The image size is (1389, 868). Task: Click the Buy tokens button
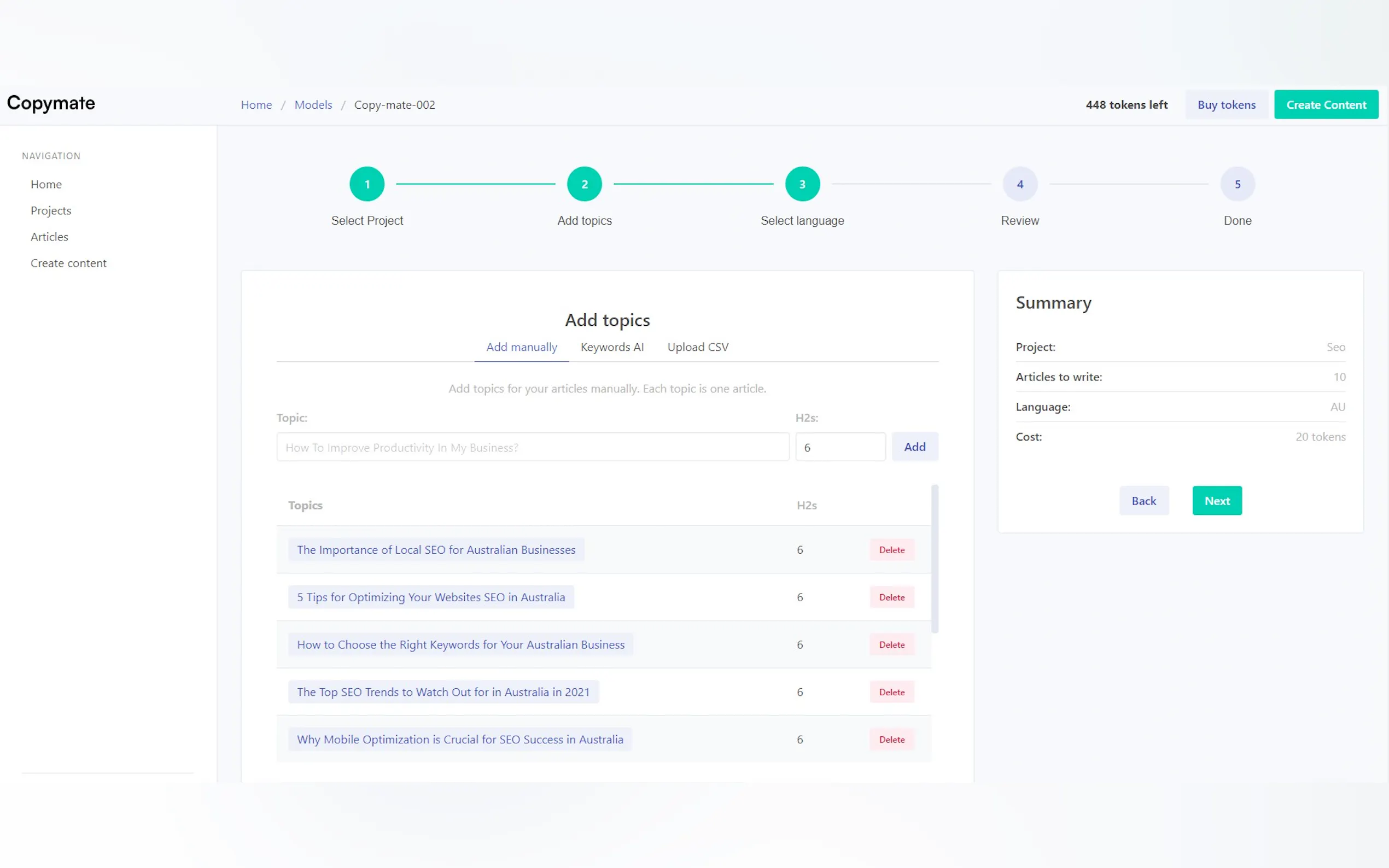[1226, 104]
